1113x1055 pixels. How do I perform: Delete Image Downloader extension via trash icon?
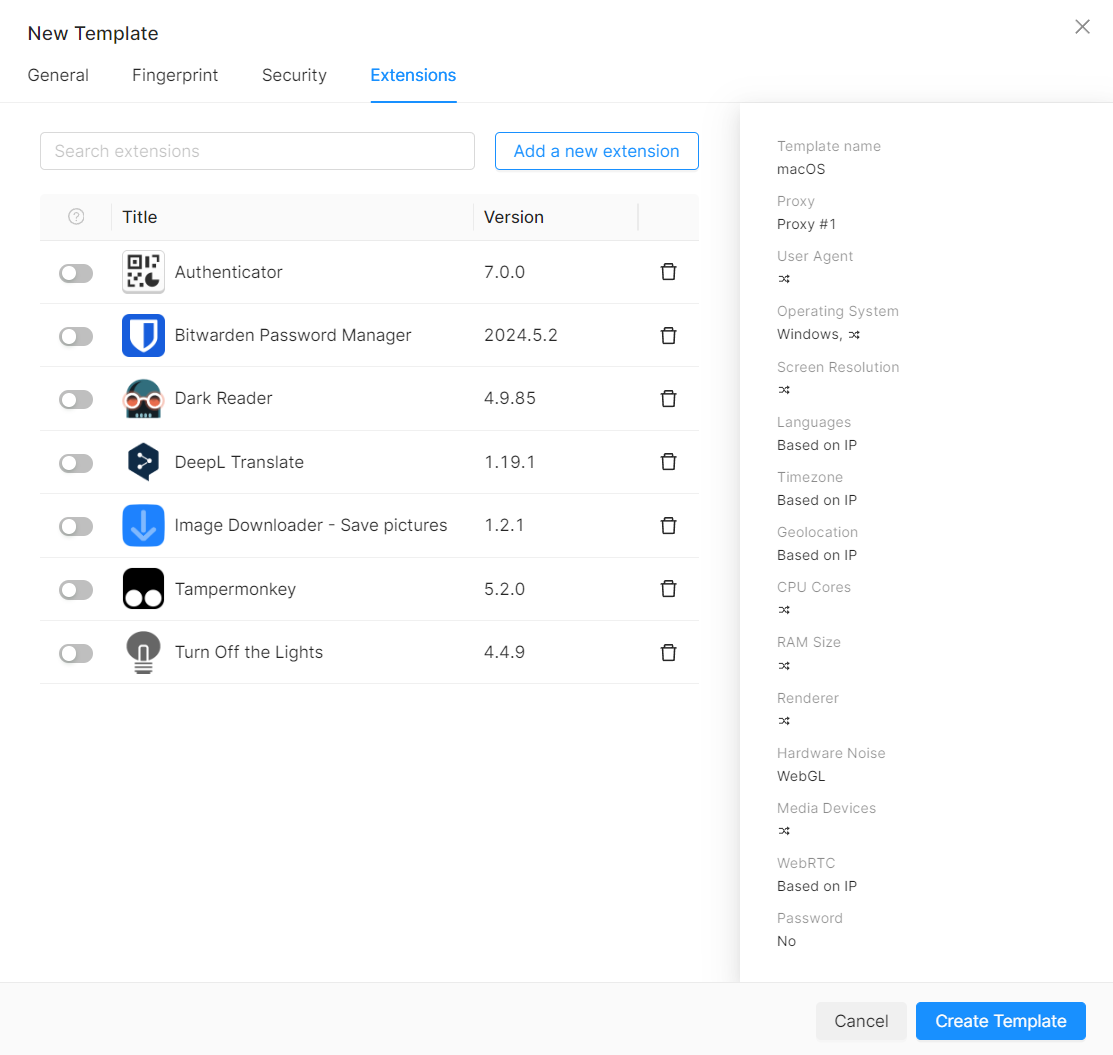[x=668, y=525]
